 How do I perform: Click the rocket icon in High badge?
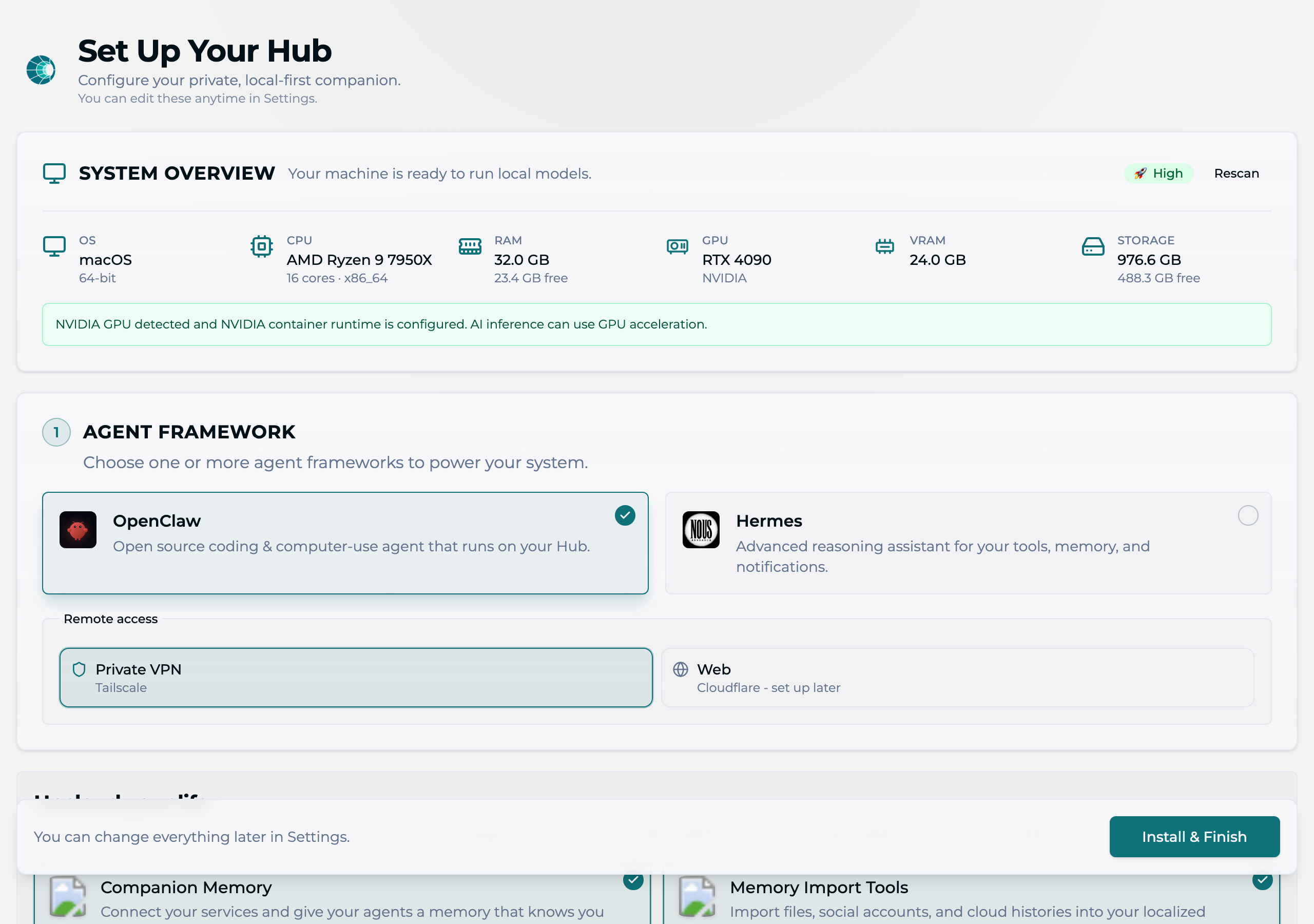pos(1141,174)
